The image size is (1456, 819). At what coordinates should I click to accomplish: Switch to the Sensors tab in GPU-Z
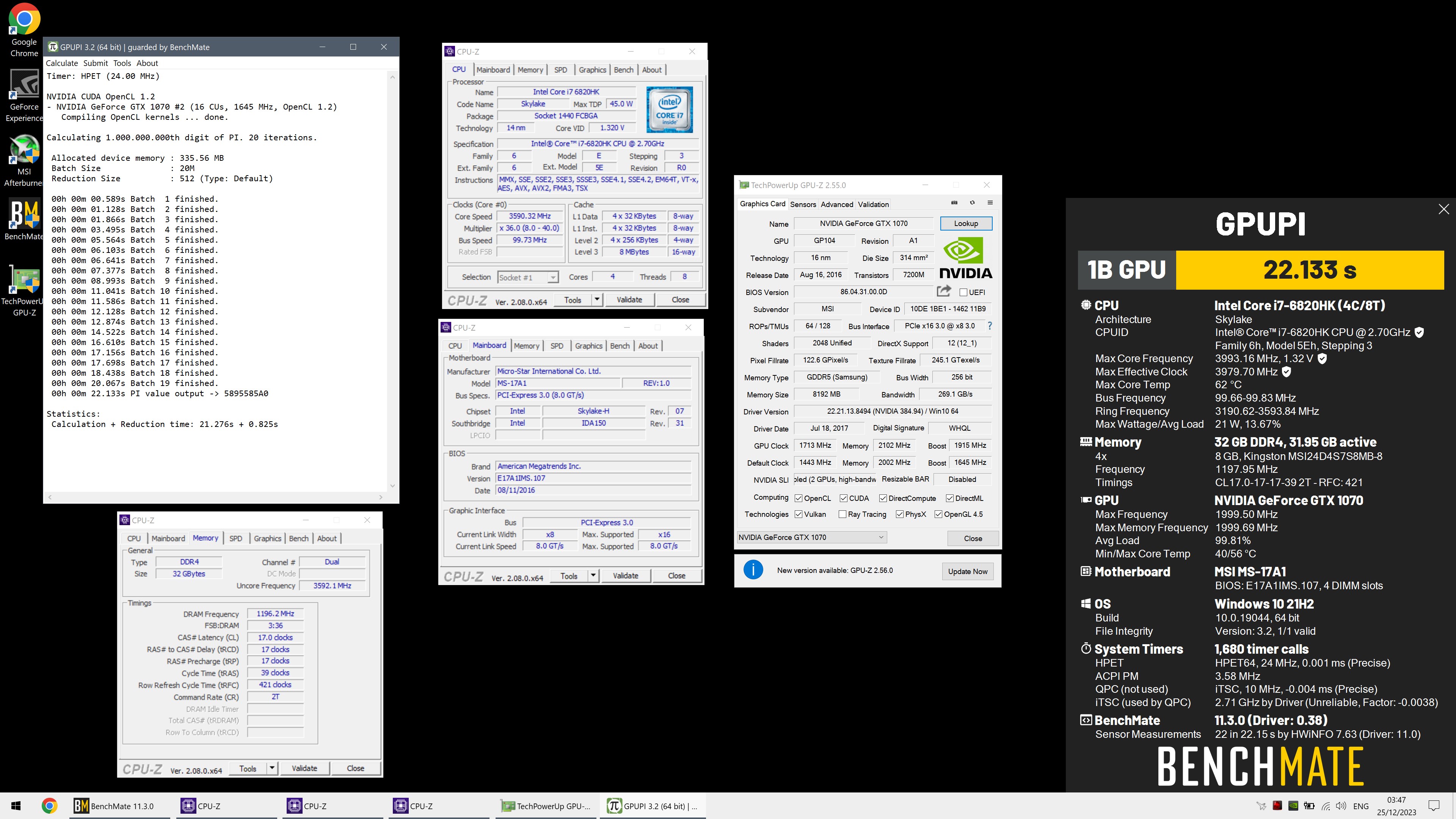pyautogui.click(x=803, y=204)
